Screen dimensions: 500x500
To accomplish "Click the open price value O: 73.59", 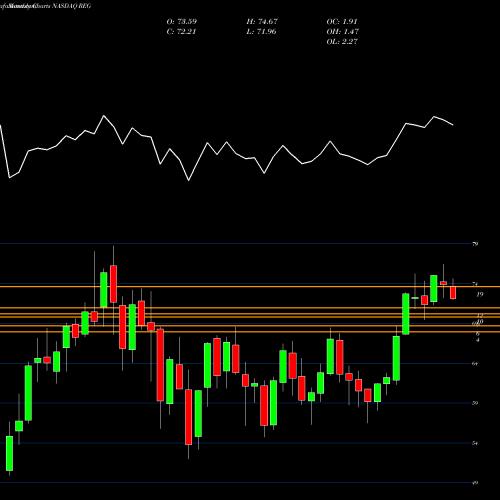I will (182, 22).
